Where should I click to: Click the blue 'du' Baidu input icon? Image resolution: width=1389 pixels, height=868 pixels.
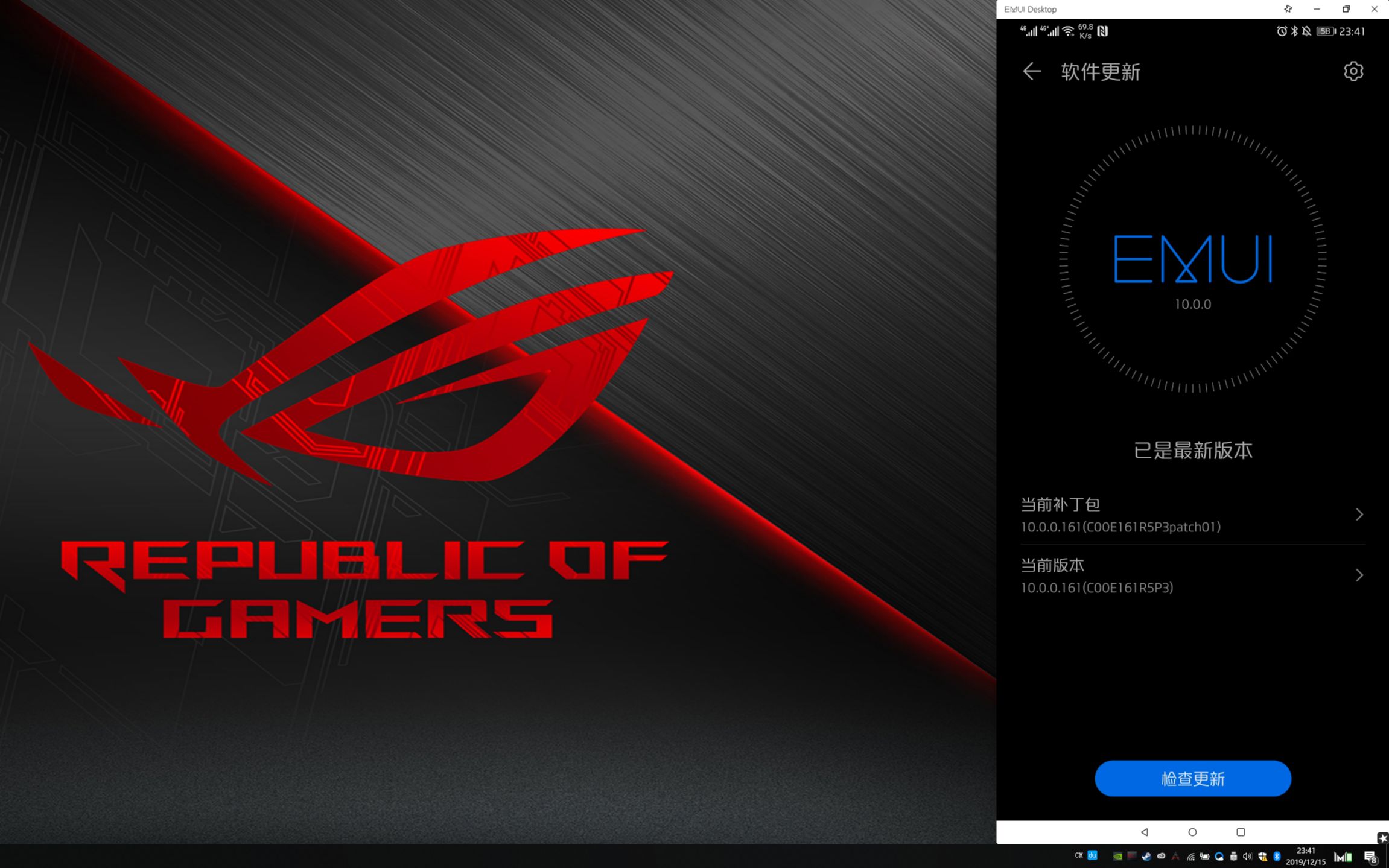click(x=1092, y=855)
